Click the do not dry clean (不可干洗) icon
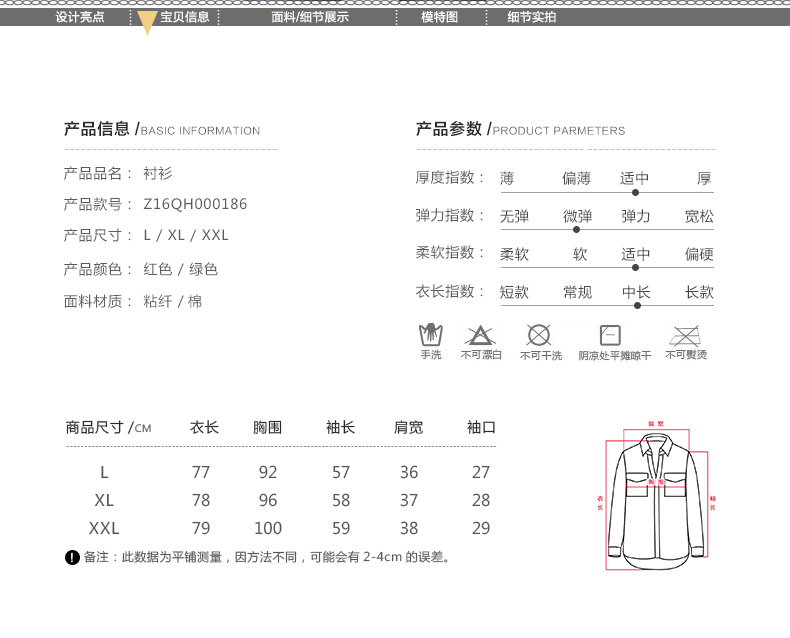 [x=539, y=335]
